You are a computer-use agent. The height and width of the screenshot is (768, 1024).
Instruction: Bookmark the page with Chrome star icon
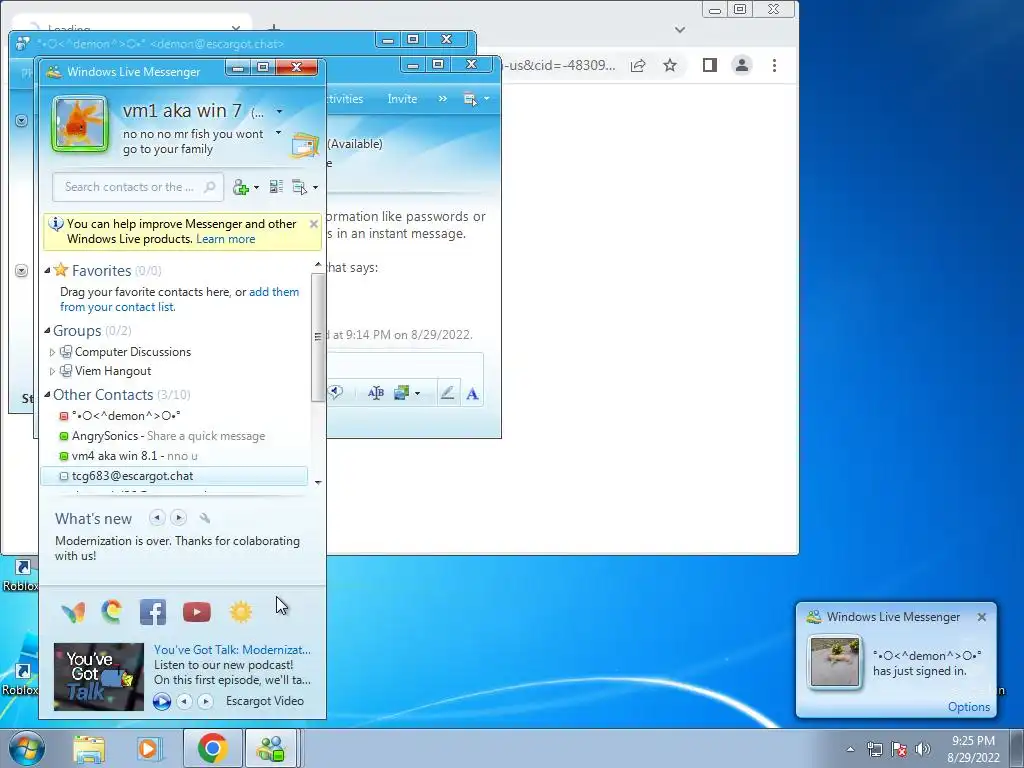tap(670, 65)
